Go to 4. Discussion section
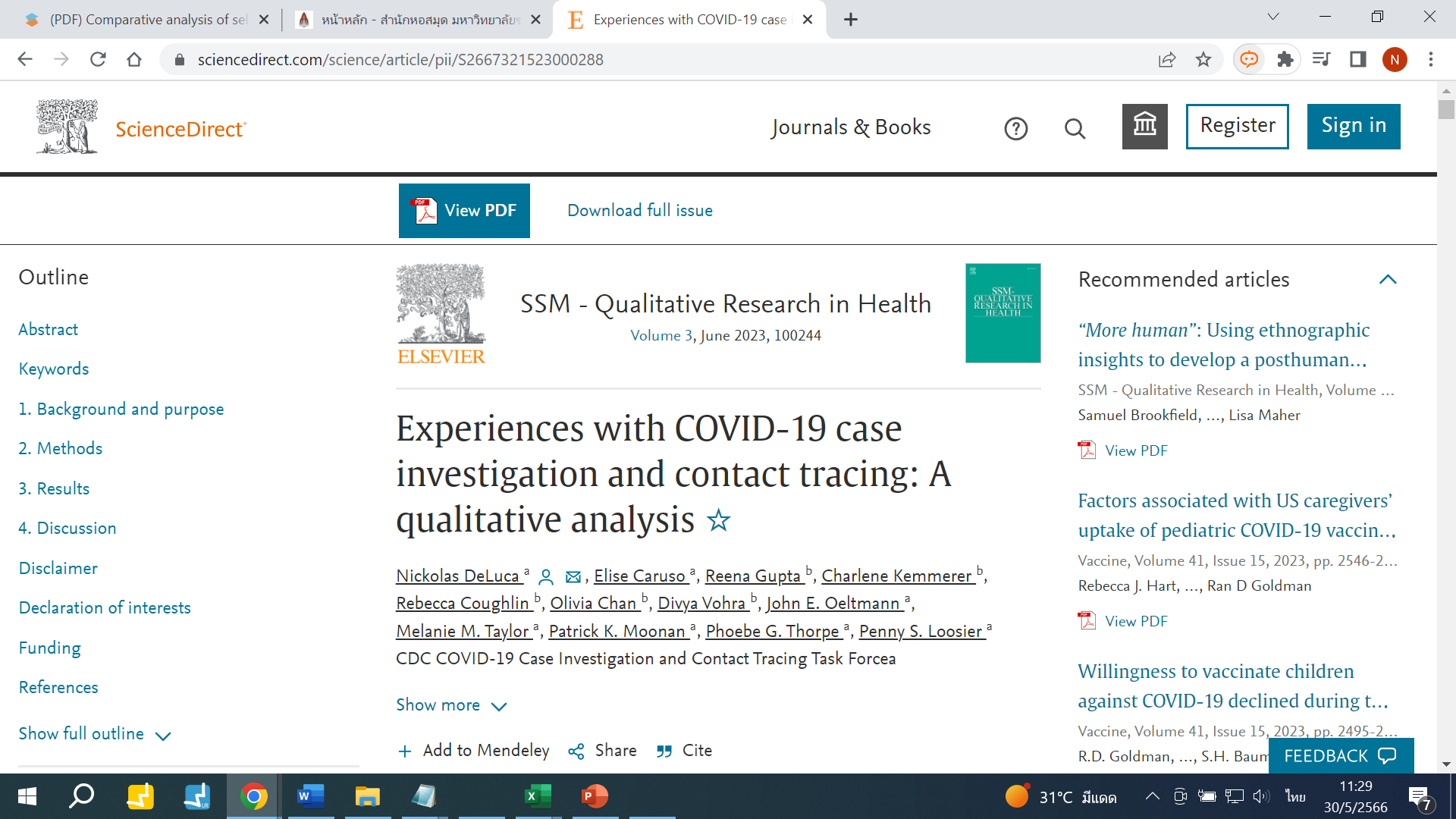 (x=67, y=529)
